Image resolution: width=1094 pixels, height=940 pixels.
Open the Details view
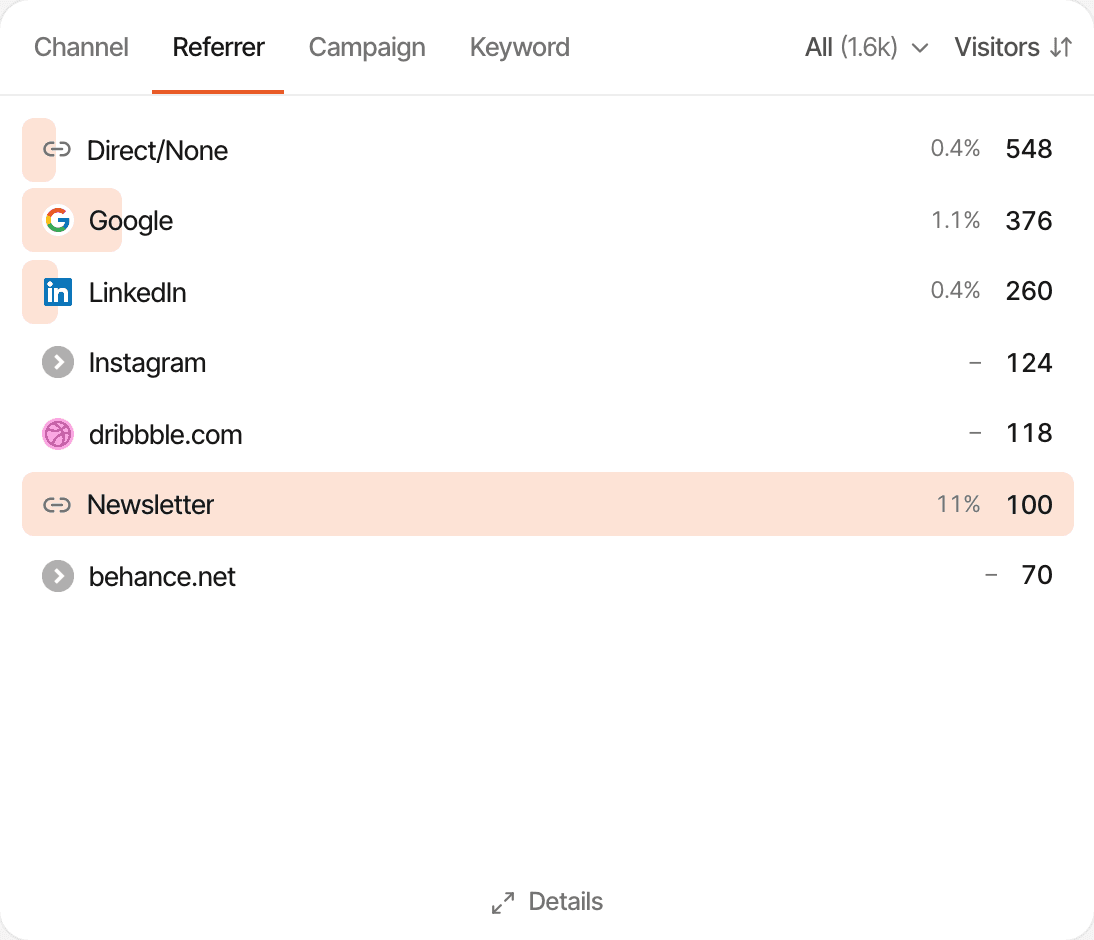click(547, 902)
